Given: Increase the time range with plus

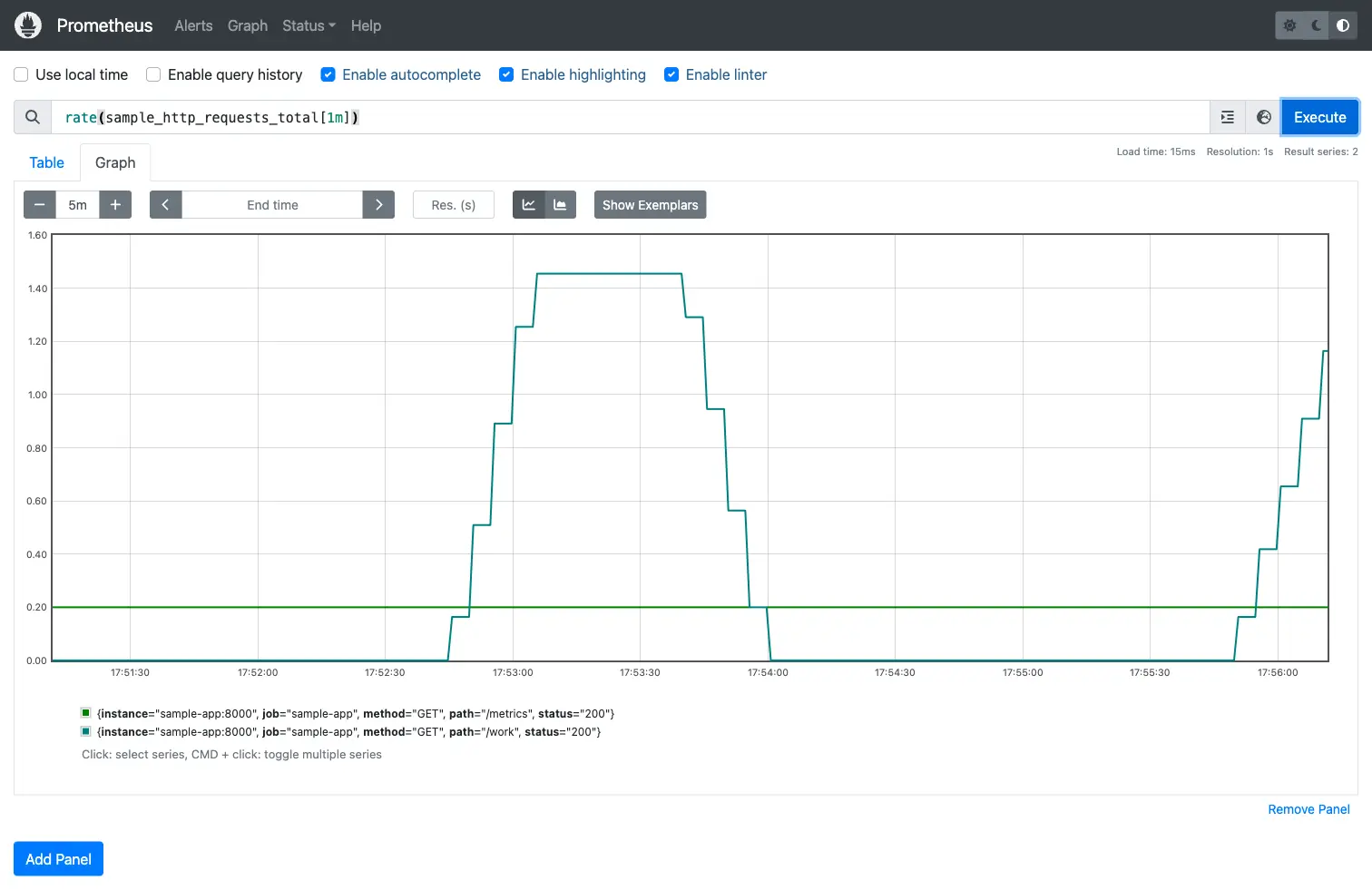Looking at the screenshot, I should (115, 205).
